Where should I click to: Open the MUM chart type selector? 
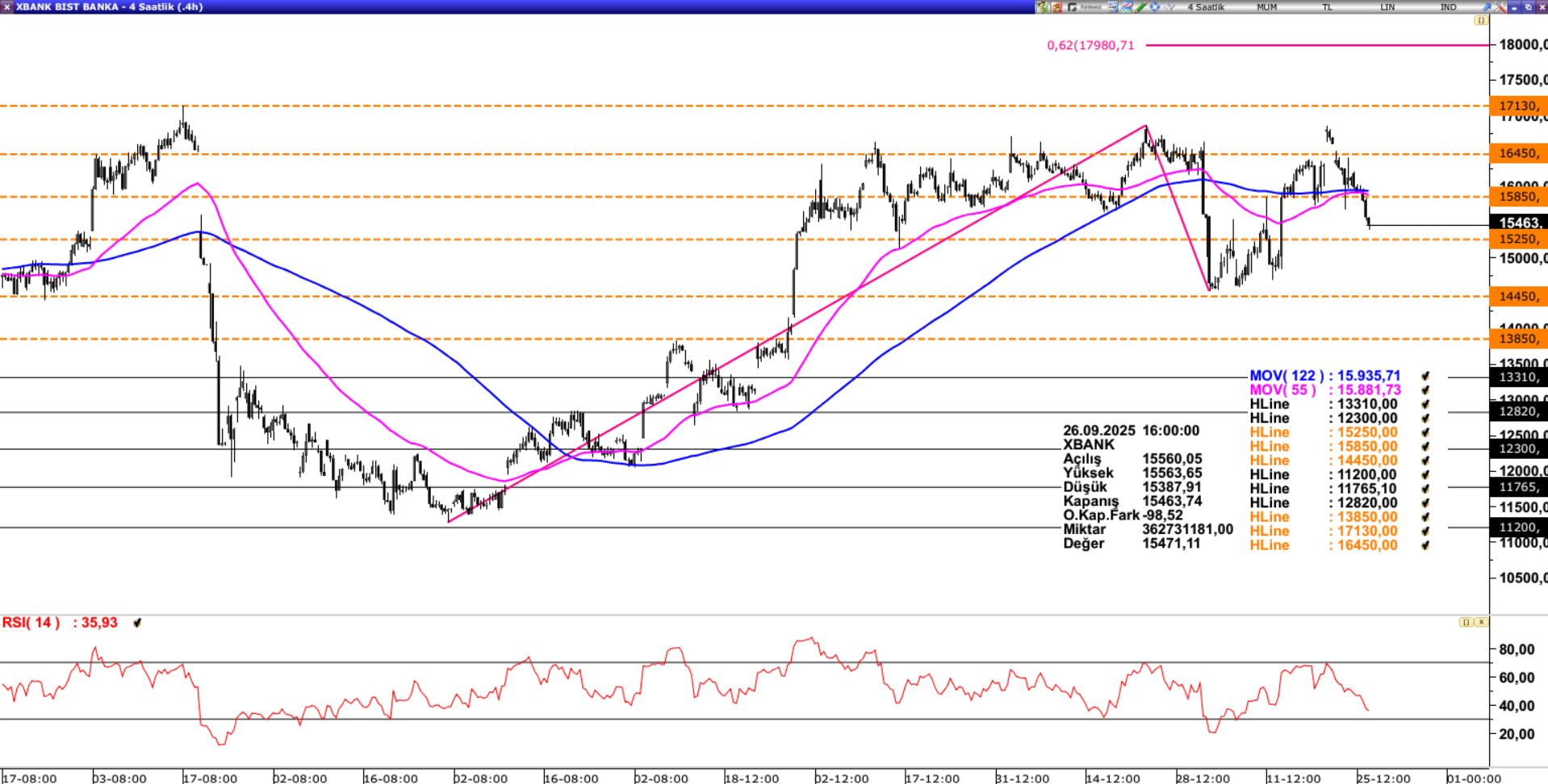point(1266,6)
